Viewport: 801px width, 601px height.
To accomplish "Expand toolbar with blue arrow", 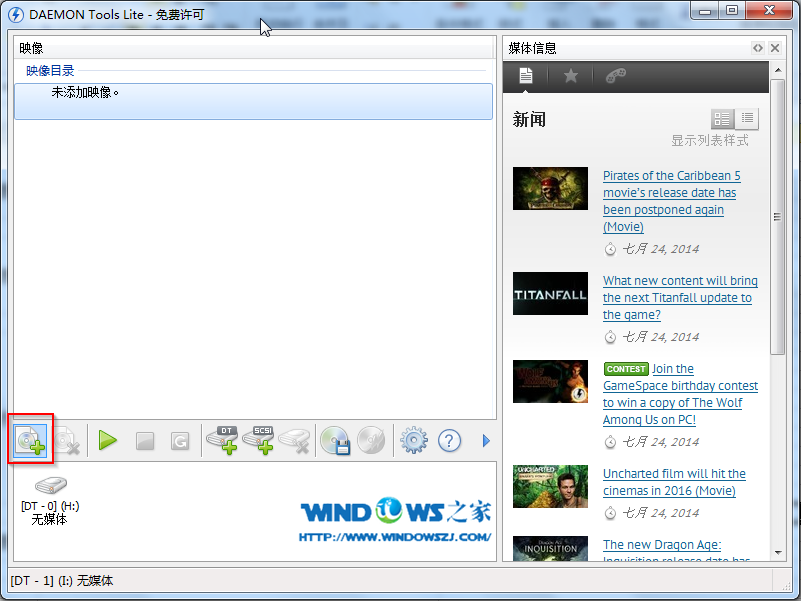I will [x=486, y=441].
